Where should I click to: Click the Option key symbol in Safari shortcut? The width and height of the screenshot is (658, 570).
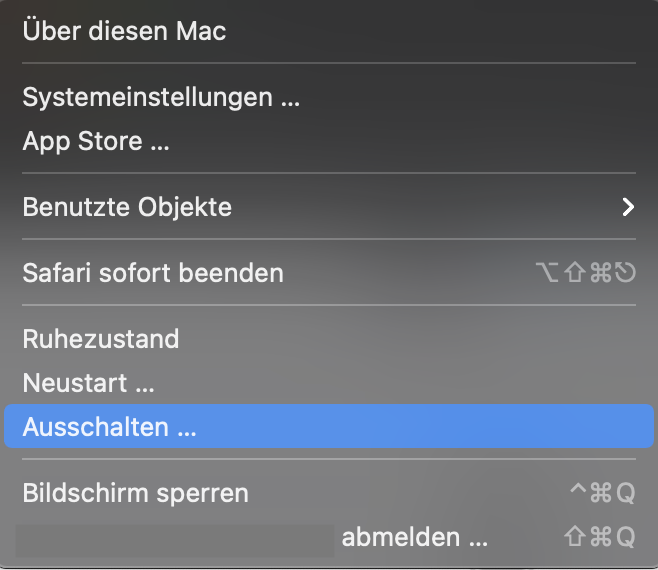click(x=547, y=272)
